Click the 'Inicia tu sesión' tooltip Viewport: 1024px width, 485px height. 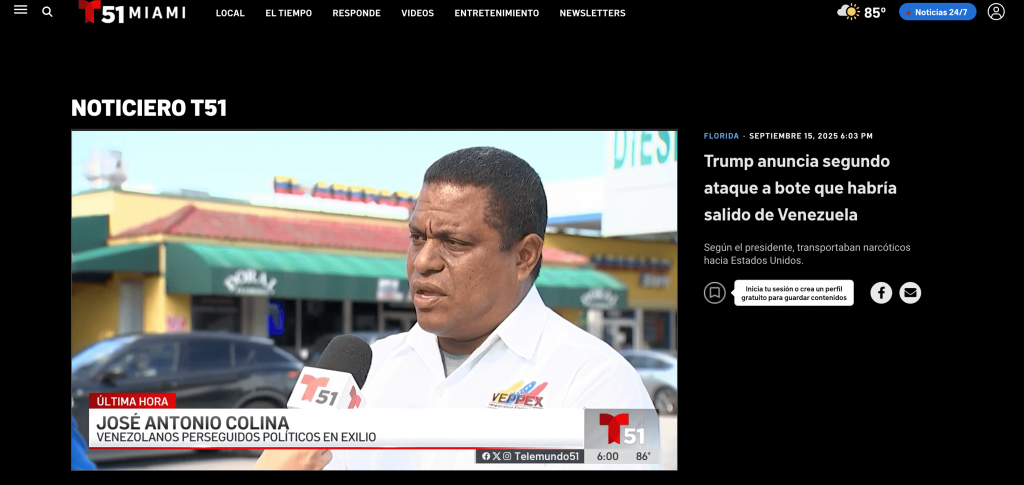pyautogui.click(x=796, y=293)
